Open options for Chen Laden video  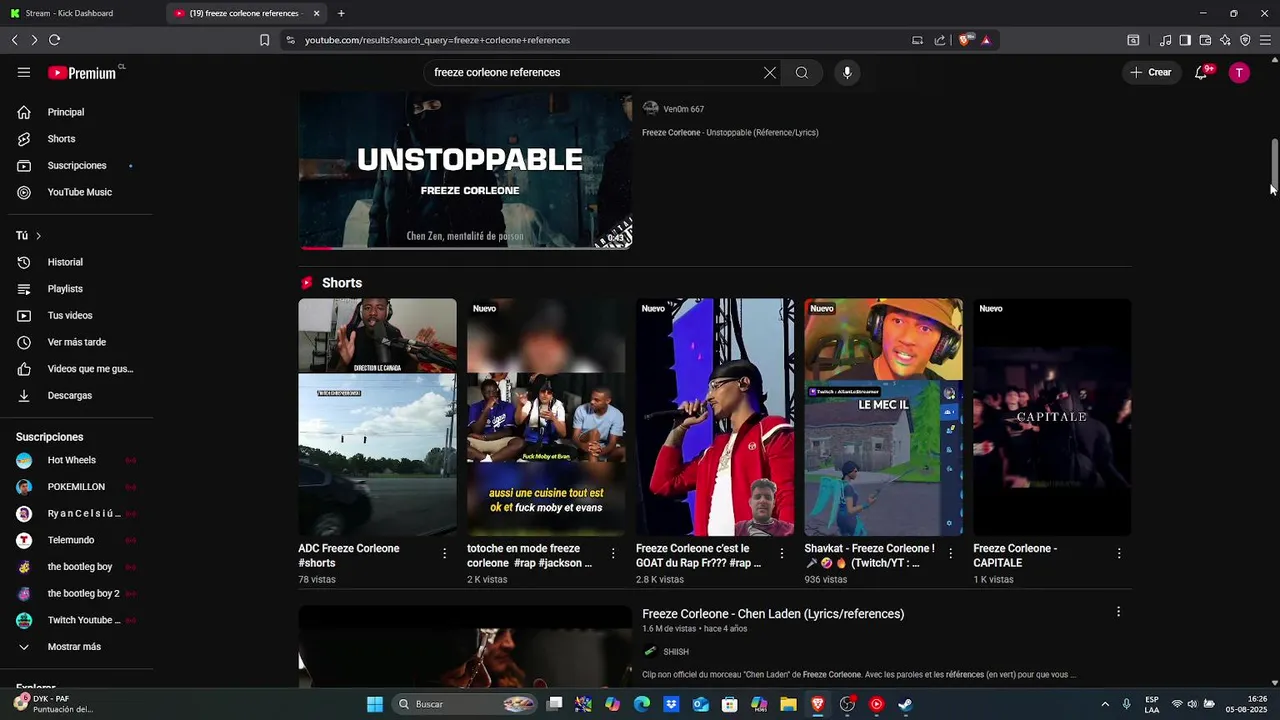[x=1118, y=612]
